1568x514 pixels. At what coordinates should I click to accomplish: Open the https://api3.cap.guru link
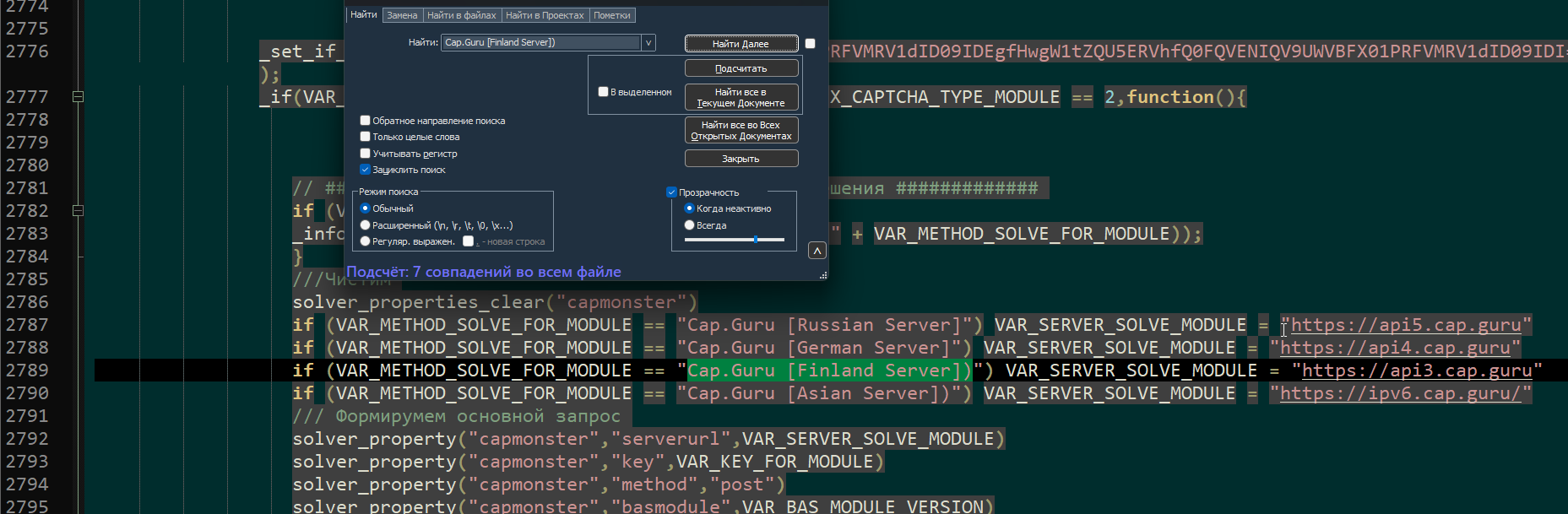click(1416, 371)
